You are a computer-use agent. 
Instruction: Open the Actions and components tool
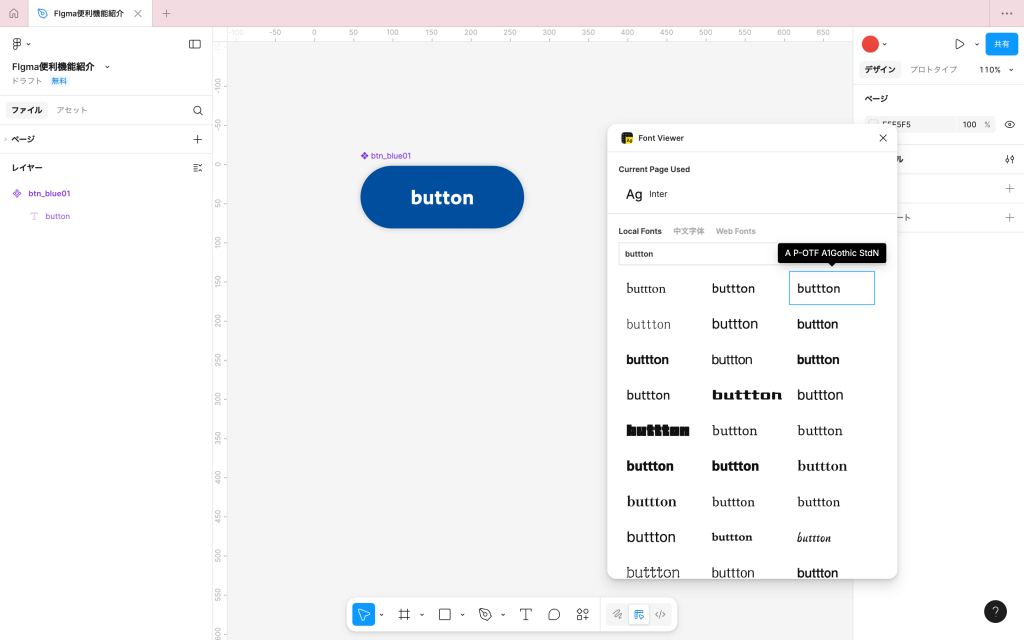[x=582, y=614]
